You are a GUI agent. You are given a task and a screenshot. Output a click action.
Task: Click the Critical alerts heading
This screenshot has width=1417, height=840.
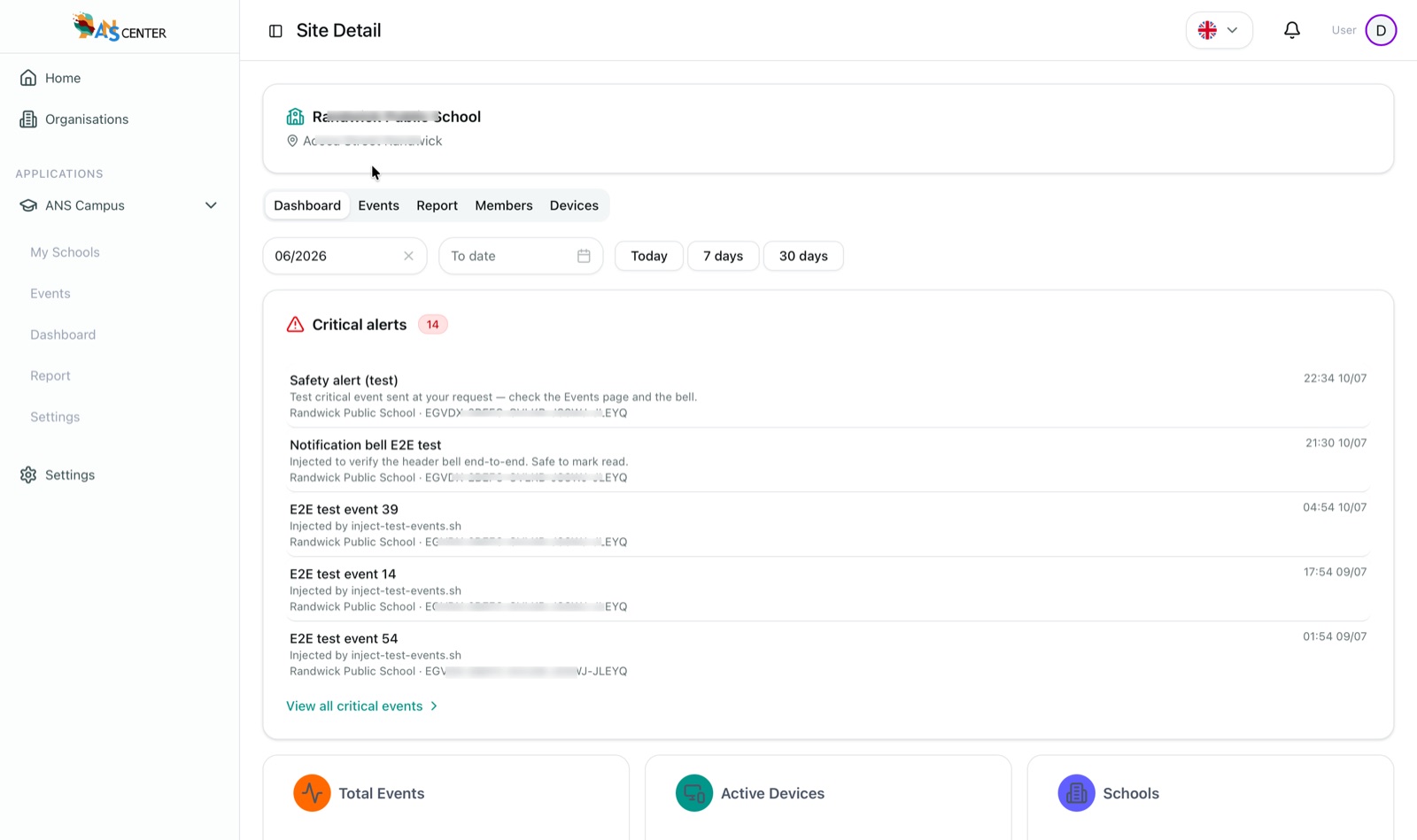[x=360, y=325]
